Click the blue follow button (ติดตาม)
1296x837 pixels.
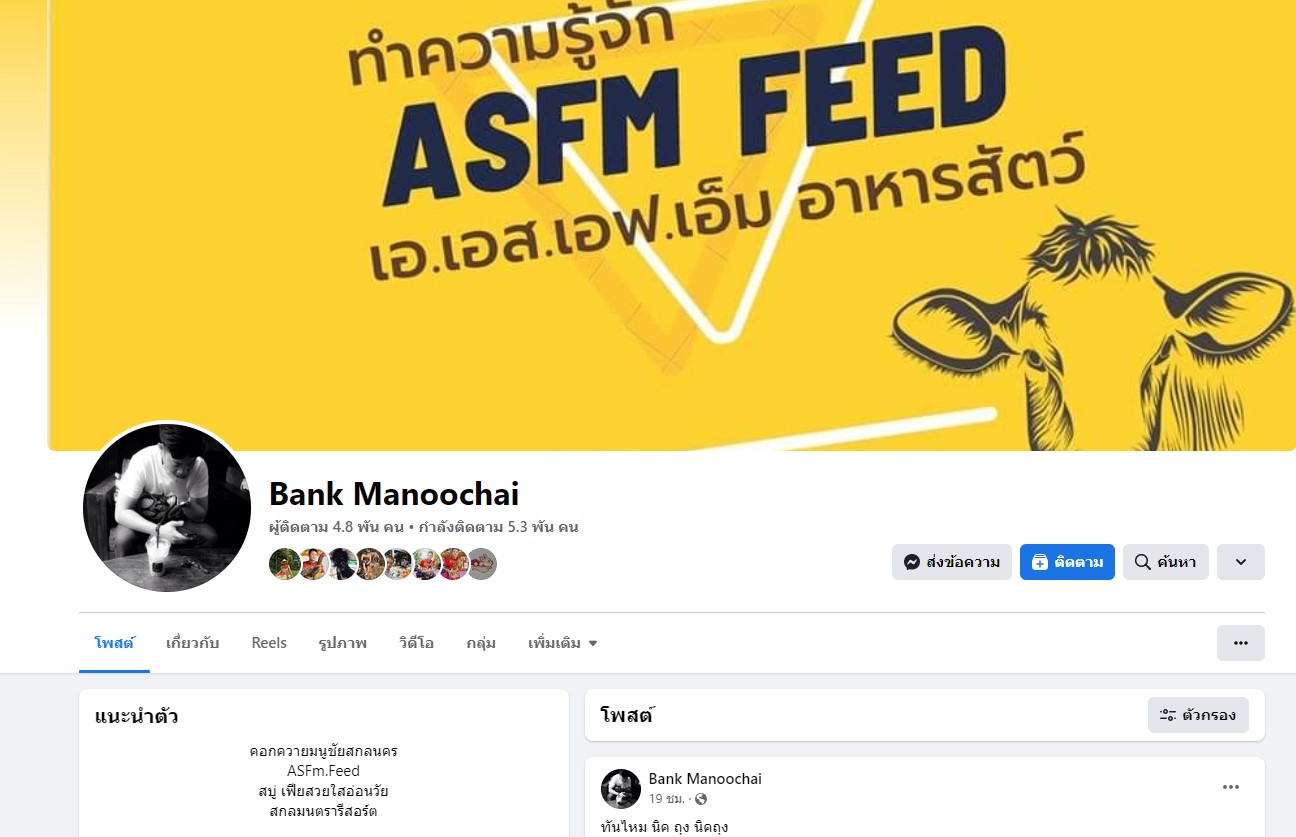[x=1067, y=562]
